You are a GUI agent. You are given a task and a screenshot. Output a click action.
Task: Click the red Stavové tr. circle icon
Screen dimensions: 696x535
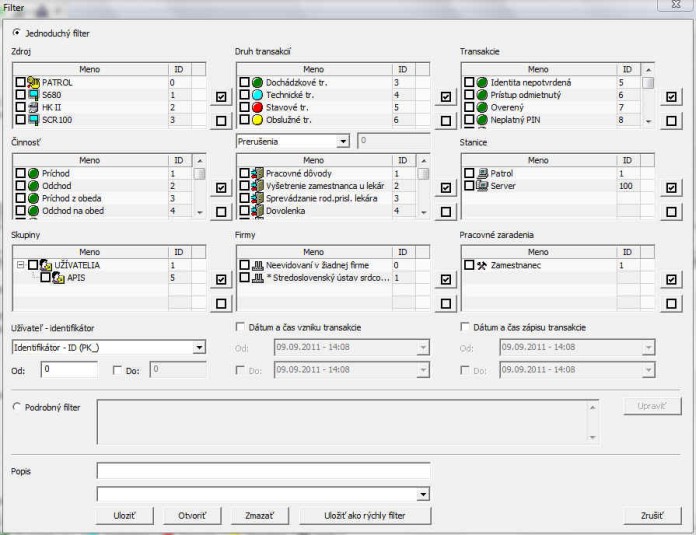pyautogui.click(x=257, y=107)
